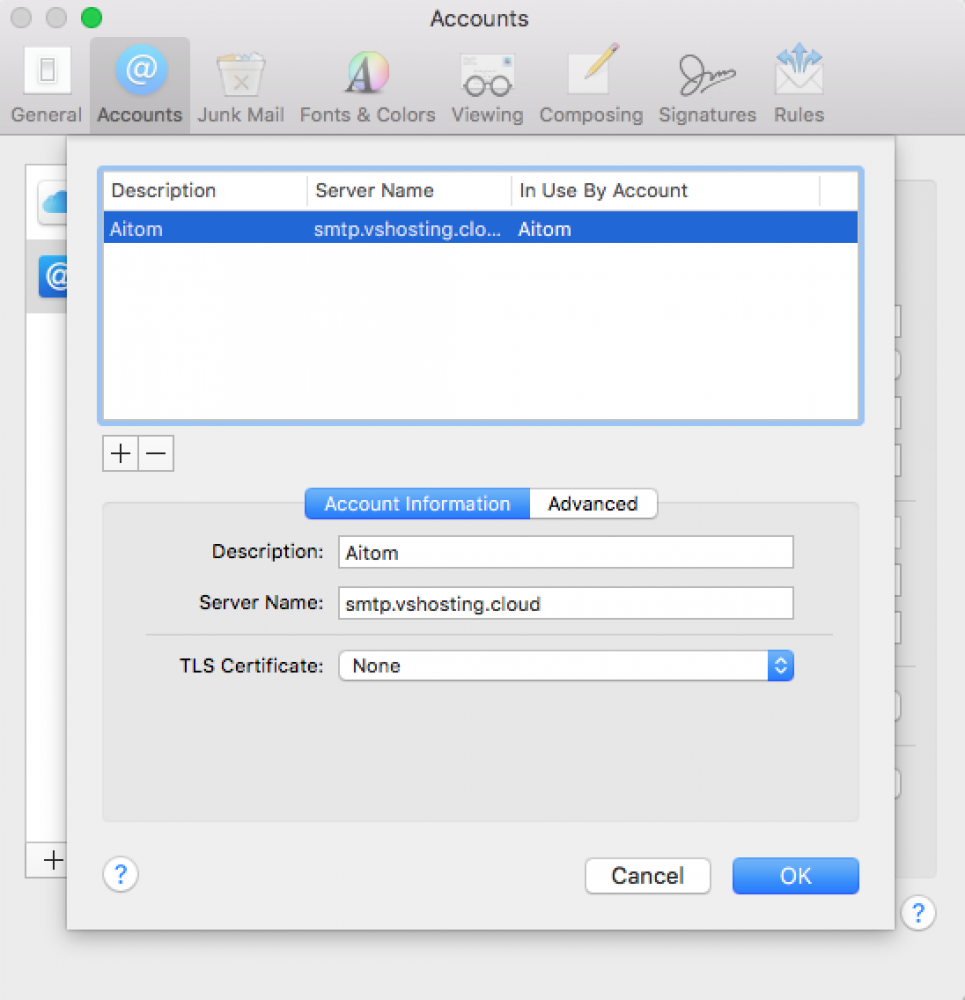Viewport: 965px width, 1000px height.
Task: Click the Server Name text field
Action: 566,604
